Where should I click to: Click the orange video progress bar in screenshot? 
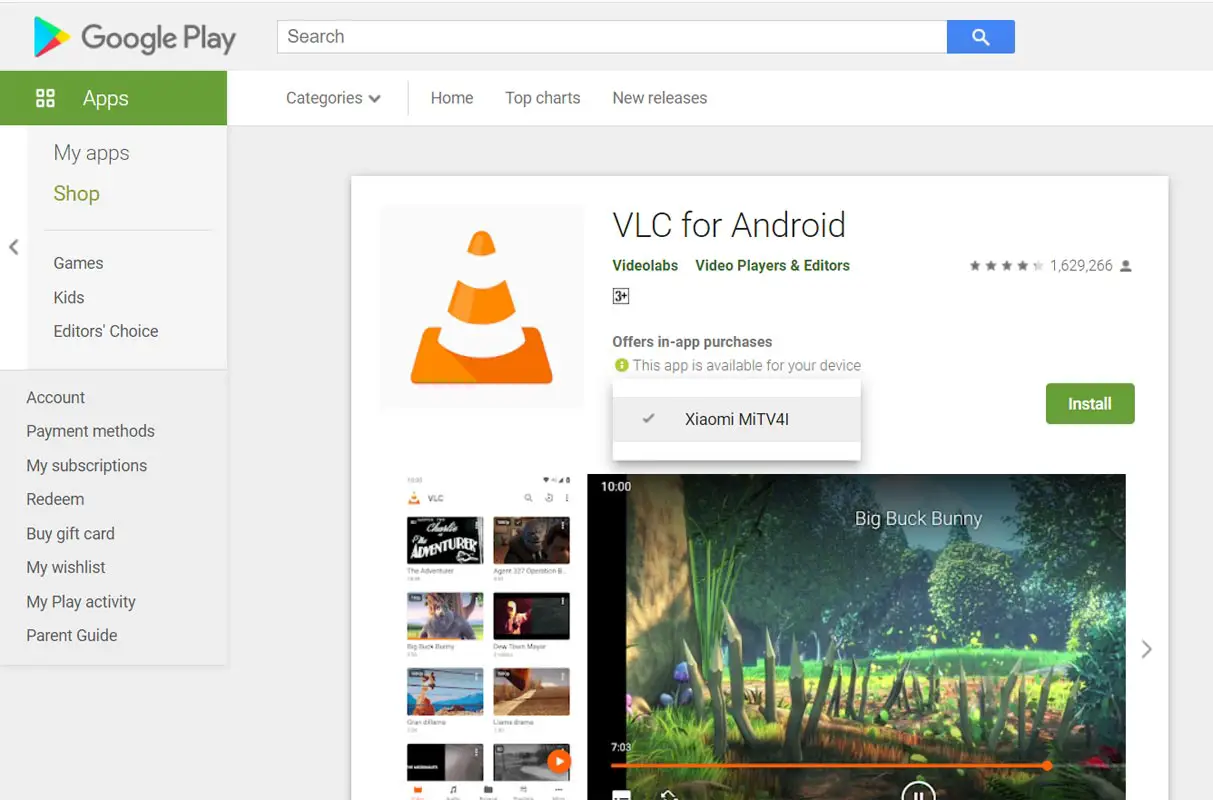[829, 766]
